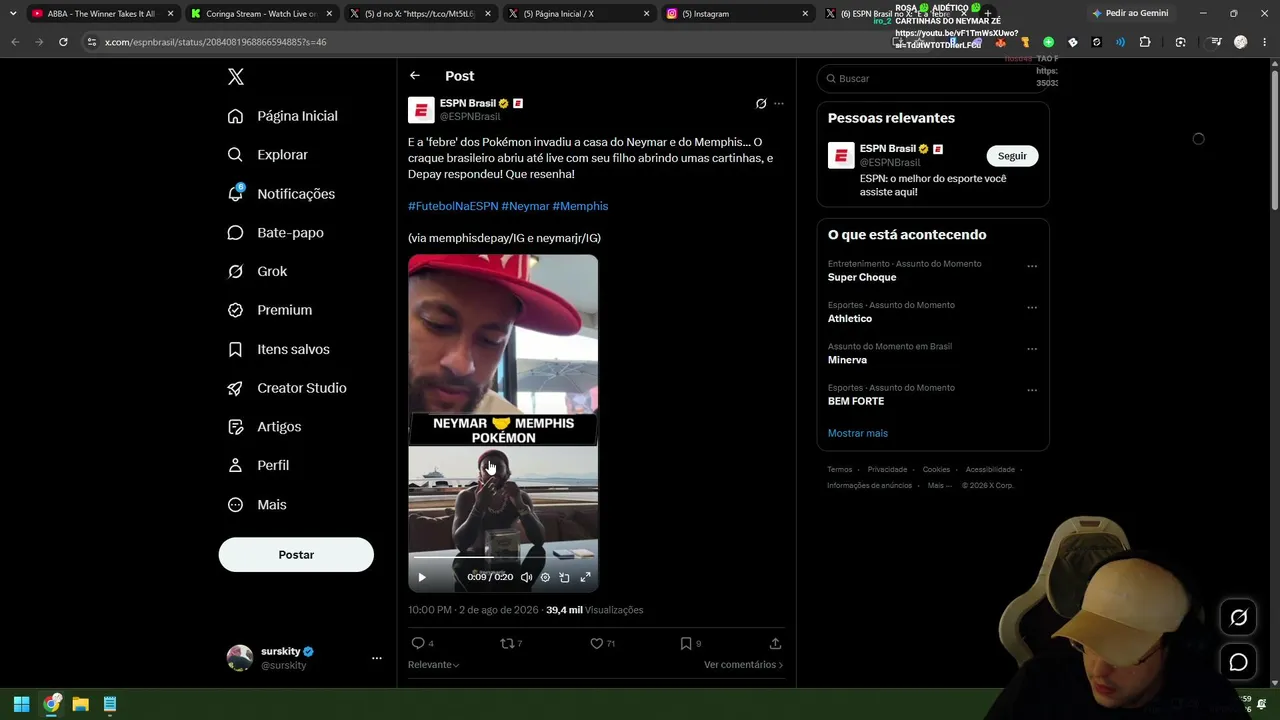Click the Grok icon on the post header

761,104
